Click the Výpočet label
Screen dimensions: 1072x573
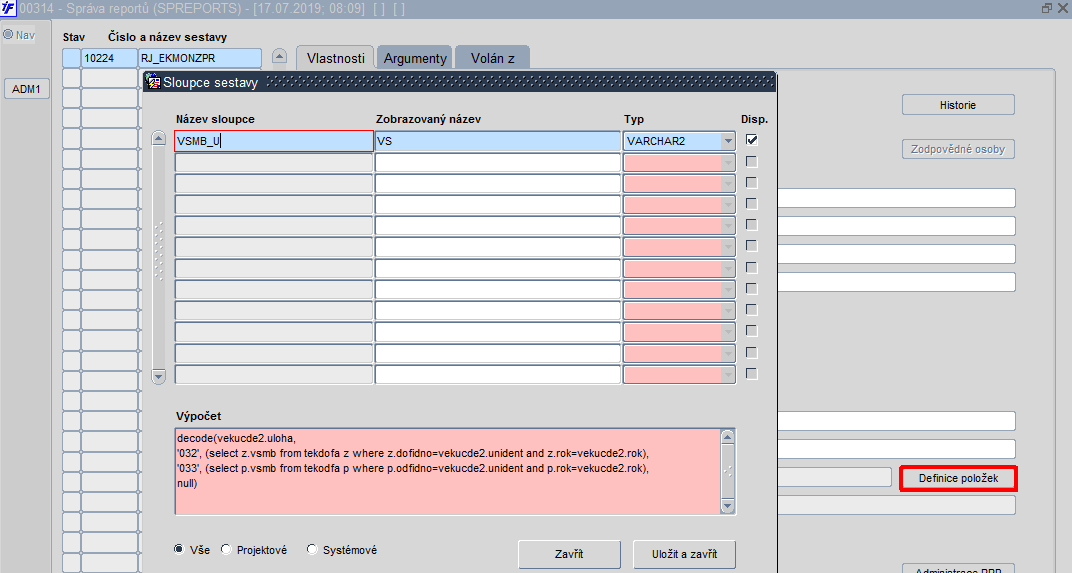pyautogui.click(x=198, y=416)
